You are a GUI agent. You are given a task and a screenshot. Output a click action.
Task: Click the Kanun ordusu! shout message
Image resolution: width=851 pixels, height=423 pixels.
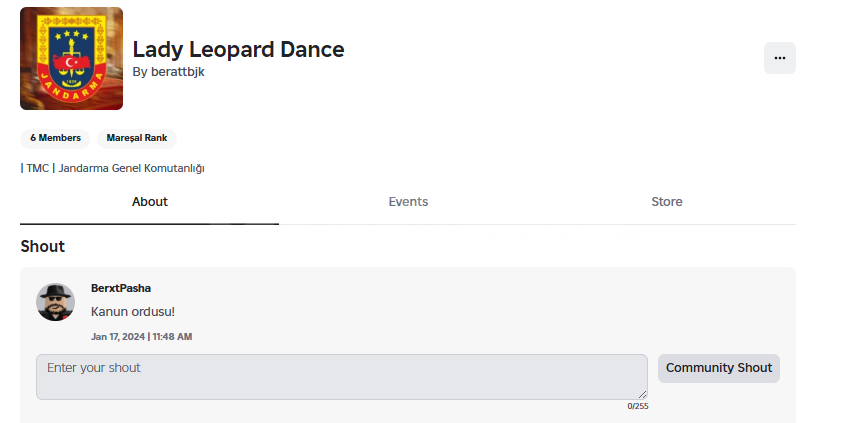point(133,312)
